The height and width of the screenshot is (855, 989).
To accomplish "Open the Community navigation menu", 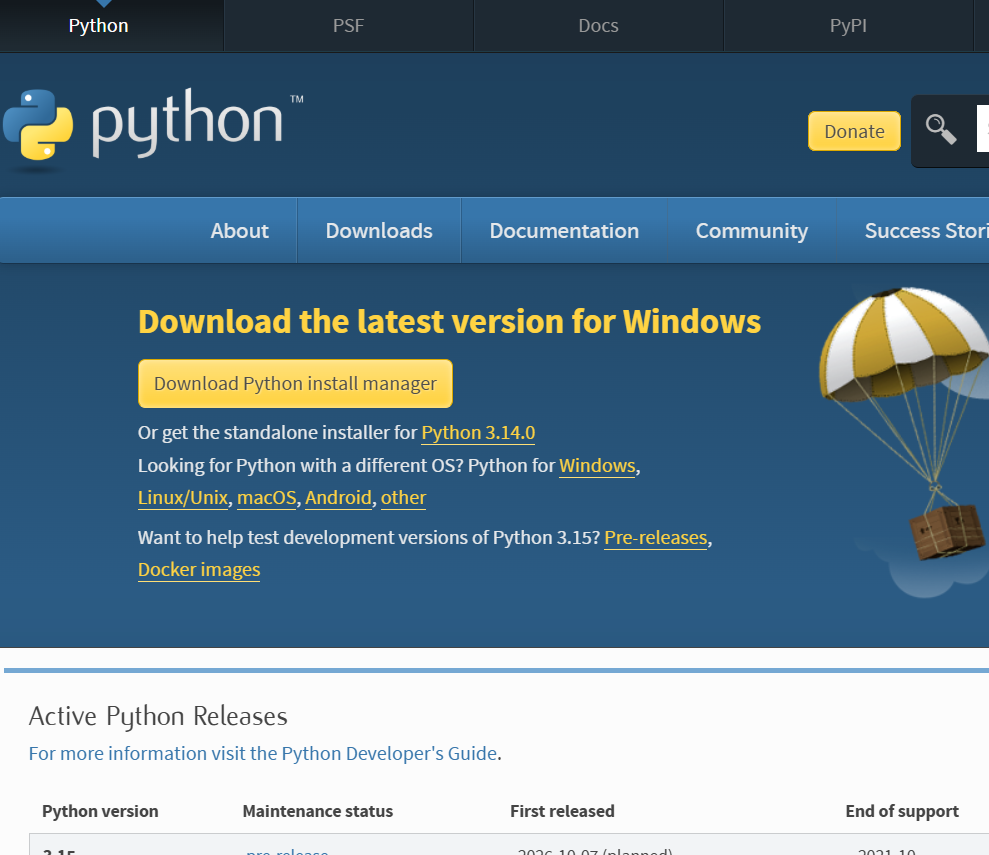I will pos(751,231).
